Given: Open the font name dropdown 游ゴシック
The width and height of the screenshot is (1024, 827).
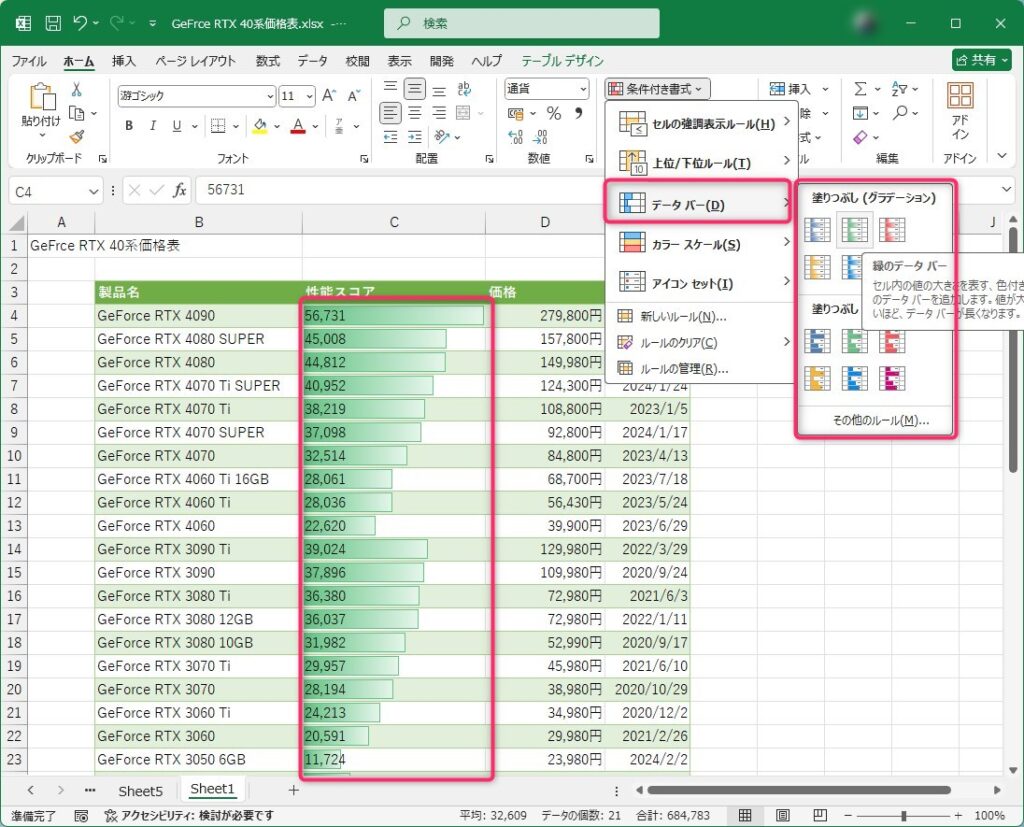Looking at the screenshot, I should pos(269,96).
